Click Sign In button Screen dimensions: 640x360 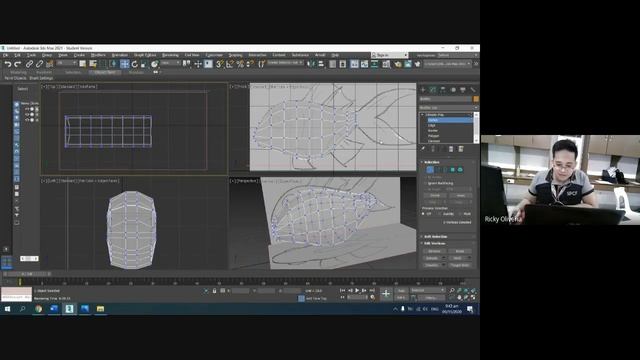[x=389, y=55]
